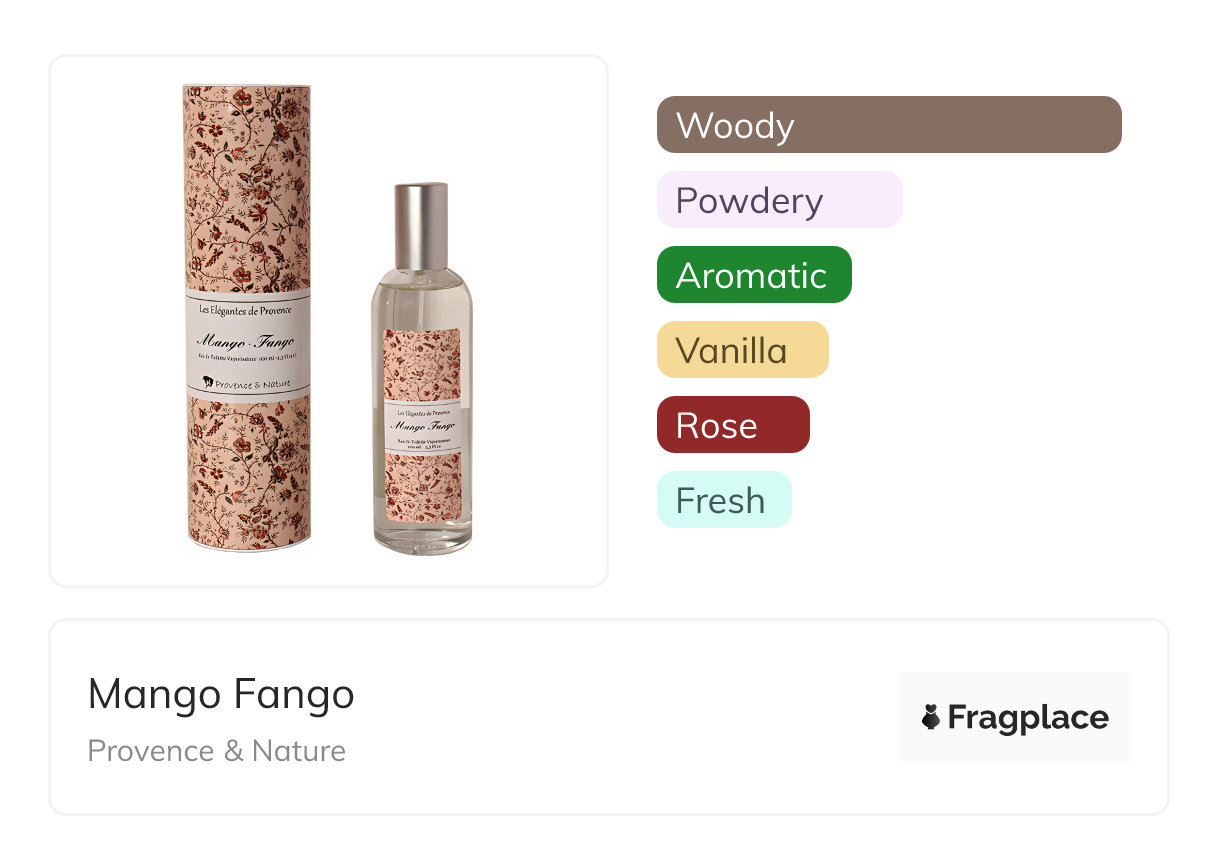Pick the Vanilla accord tag

pyautogui.click(x=743, y=350)
